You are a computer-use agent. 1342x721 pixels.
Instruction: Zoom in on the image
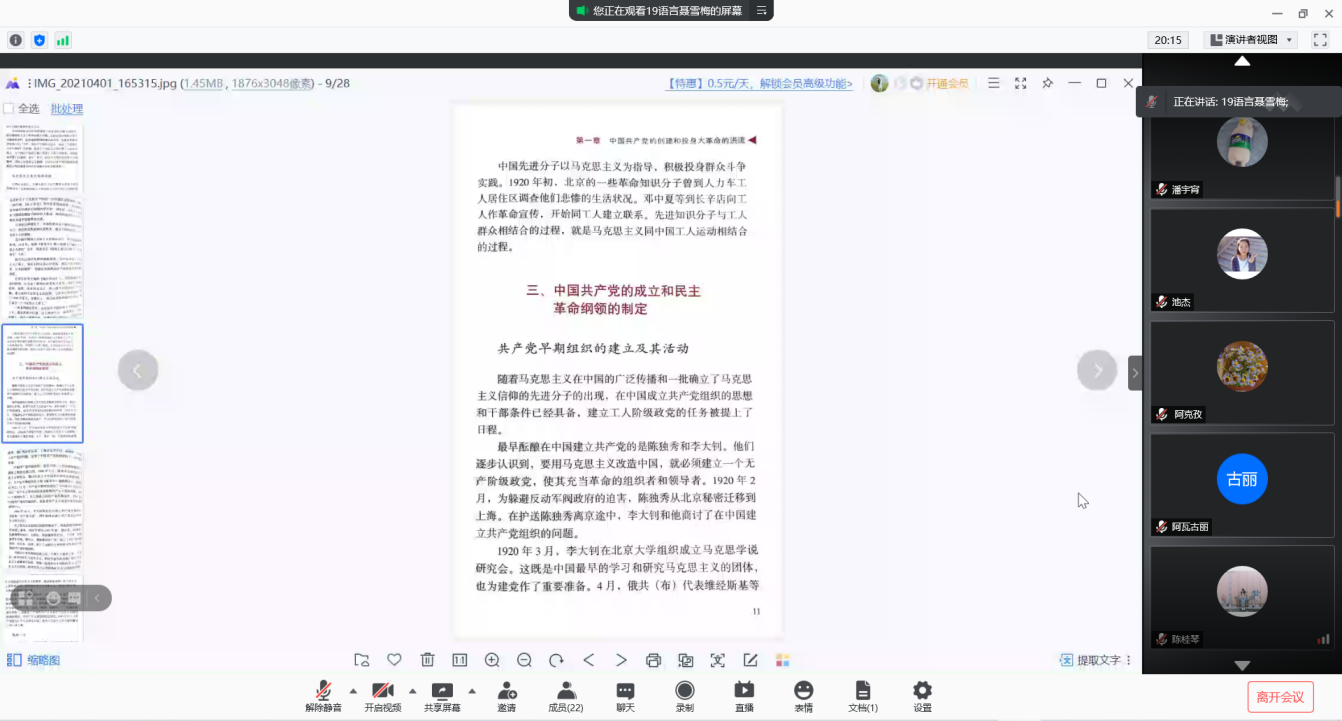point(492,660)
